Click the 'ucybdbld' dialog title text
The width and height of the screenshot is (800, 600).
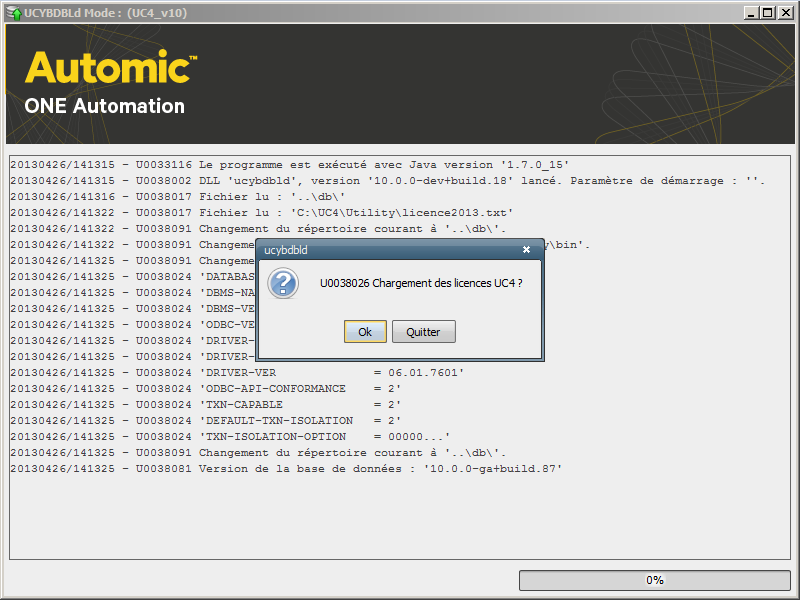[286, 250]
